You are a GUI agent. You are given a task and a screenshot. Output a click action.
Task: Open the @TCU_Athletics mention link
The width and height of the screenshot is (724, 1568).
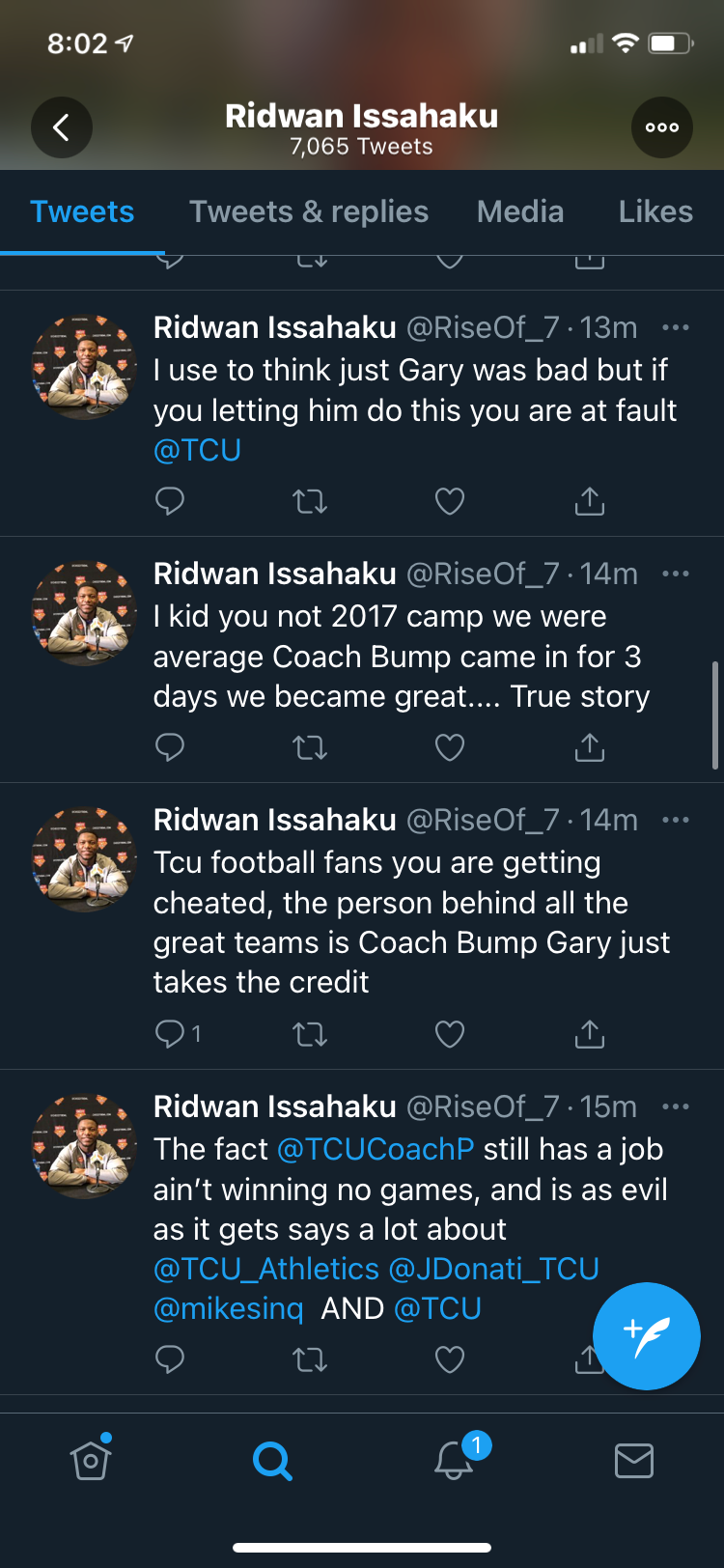(x=266, y=1269)
